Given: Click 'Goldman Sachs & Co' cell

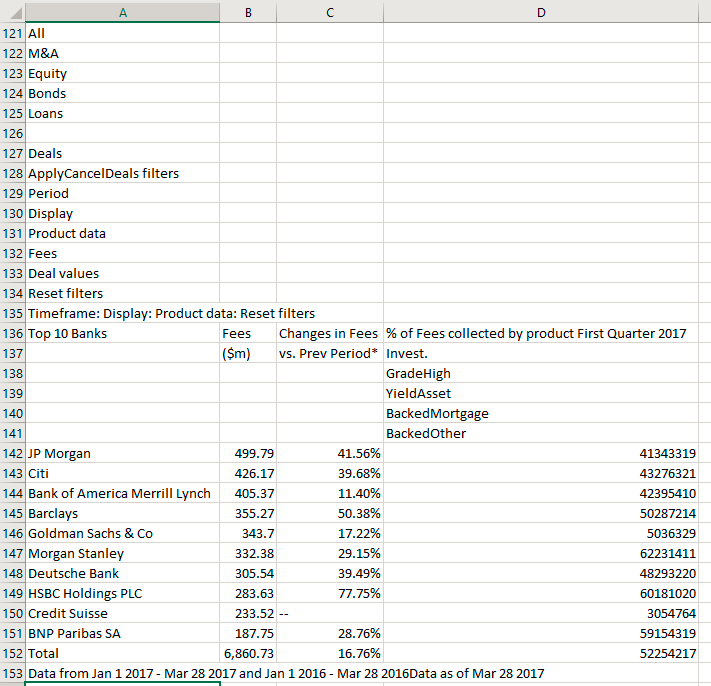Looking at the screenshot, I should pos(122,533).
